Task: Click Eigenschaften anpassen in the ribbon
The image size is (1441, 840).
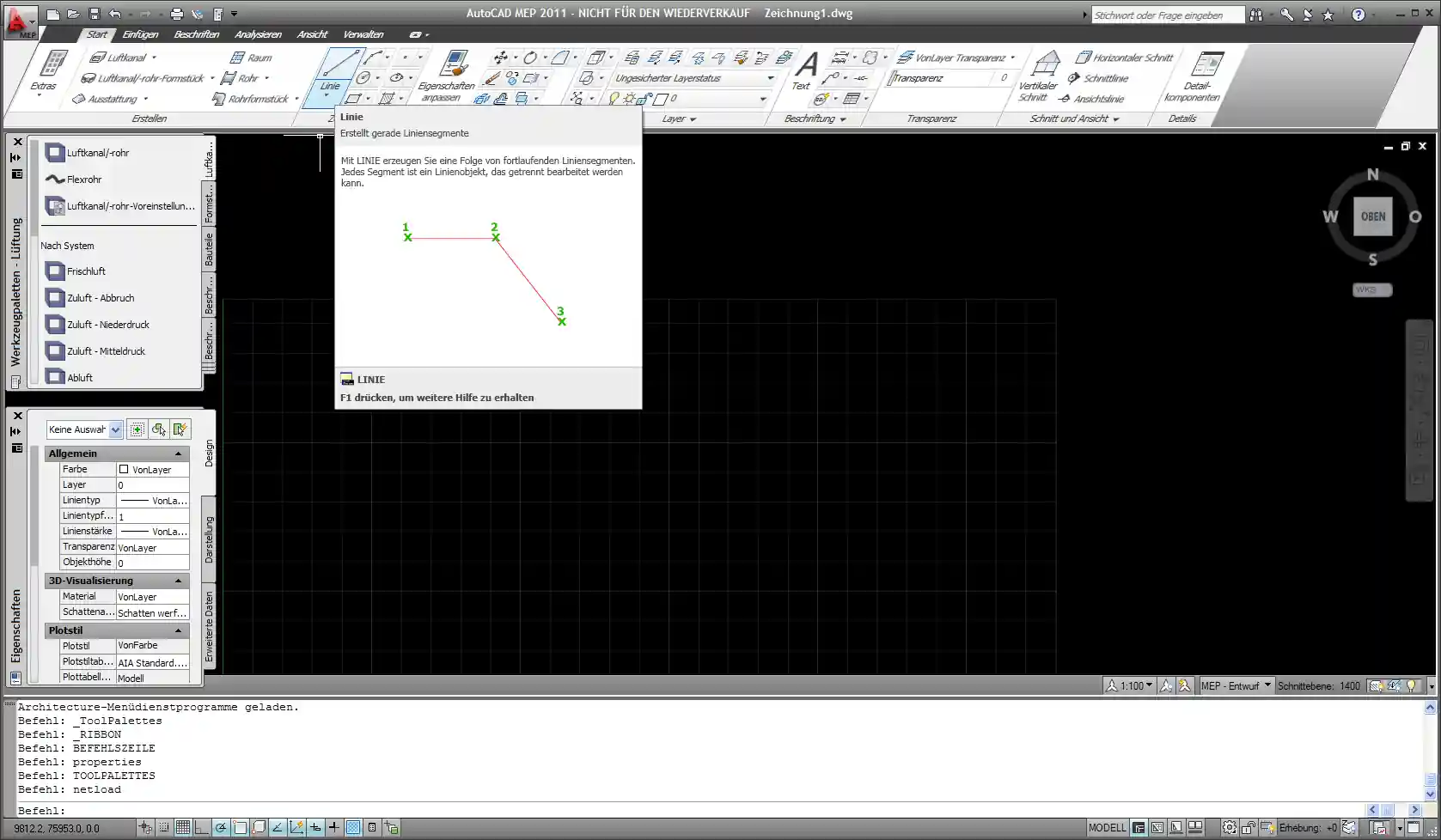Action: (x=449, y=76)
